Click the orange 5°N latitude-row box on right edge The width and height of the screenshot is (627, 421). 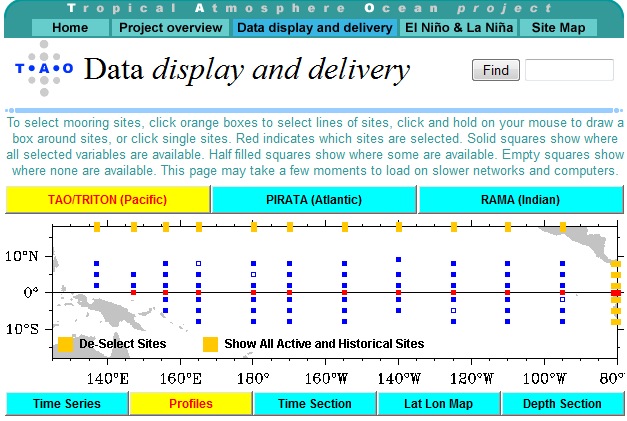point(616,275)
